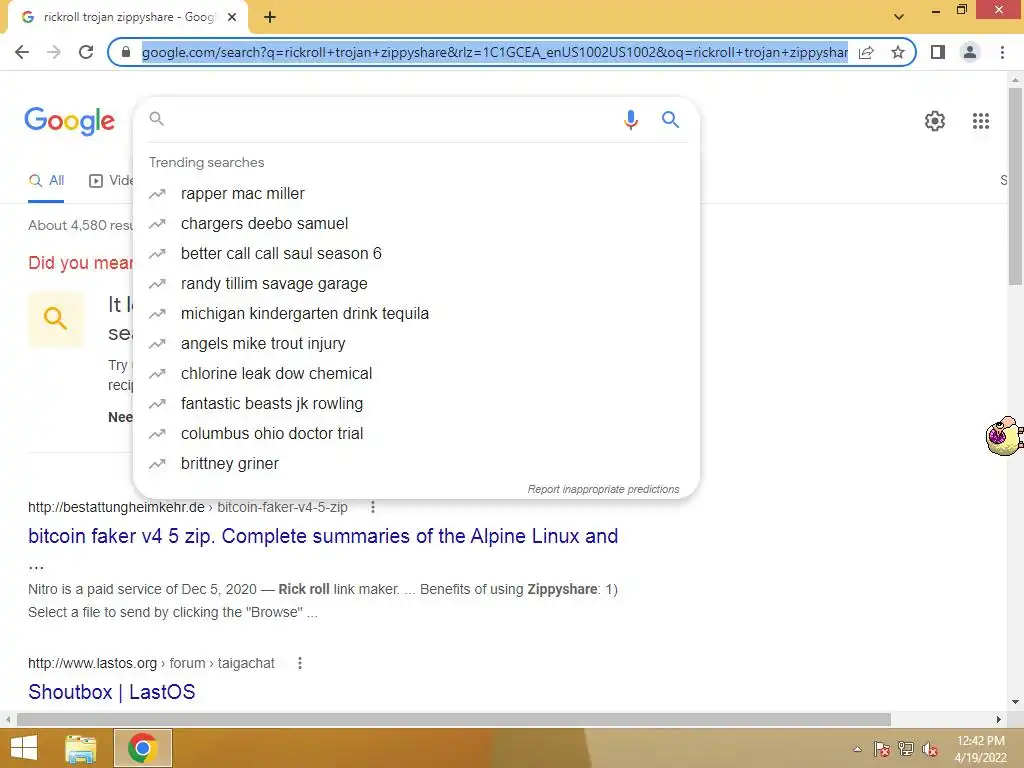Share this page from the address bar
The image size is (1024, 768).
point(866,52)
